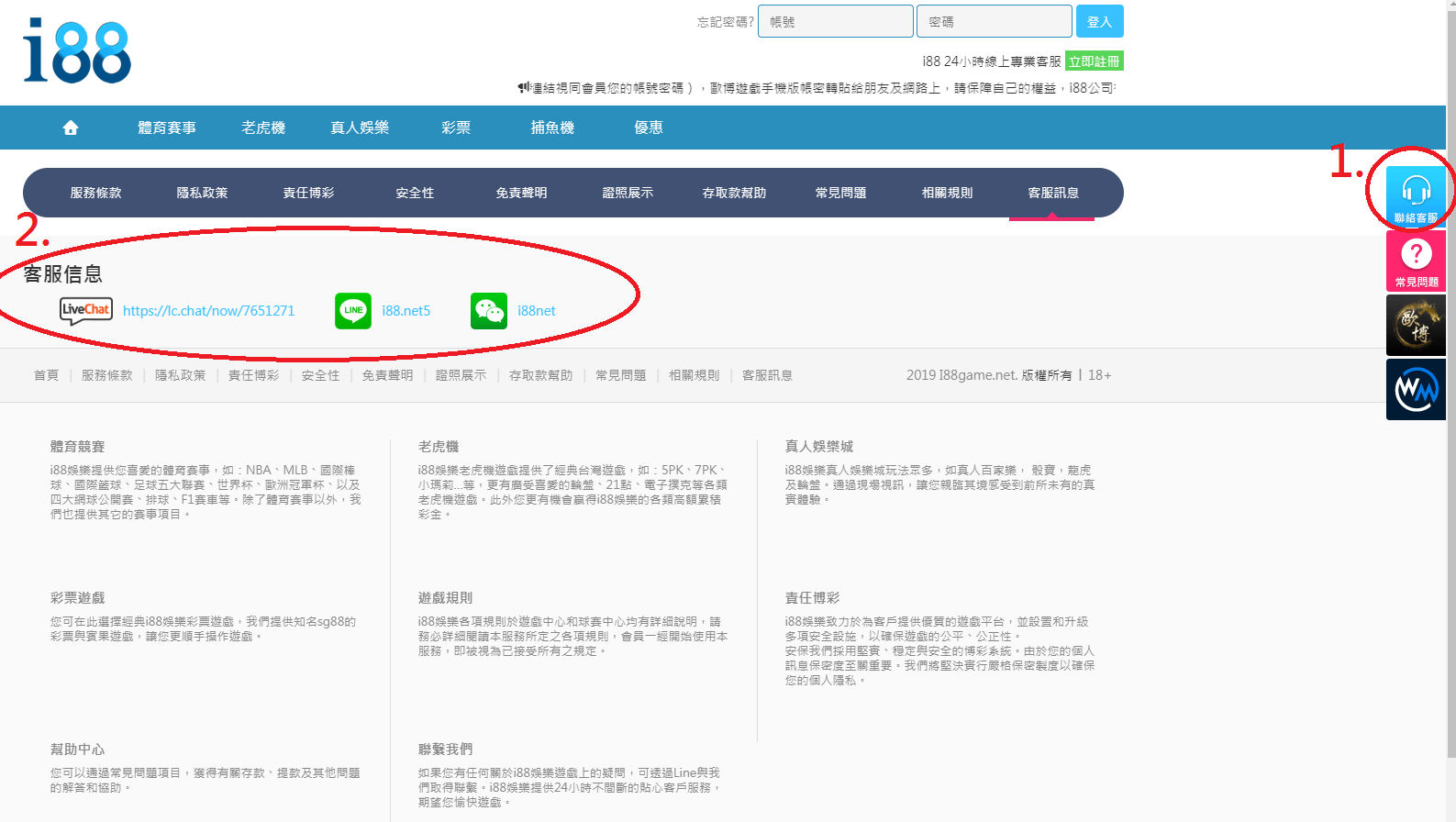Click the 遊戲規則 footer heading
Image resolution: width=1456 pixels, height=822 pixels.
(x=446, y=598)
